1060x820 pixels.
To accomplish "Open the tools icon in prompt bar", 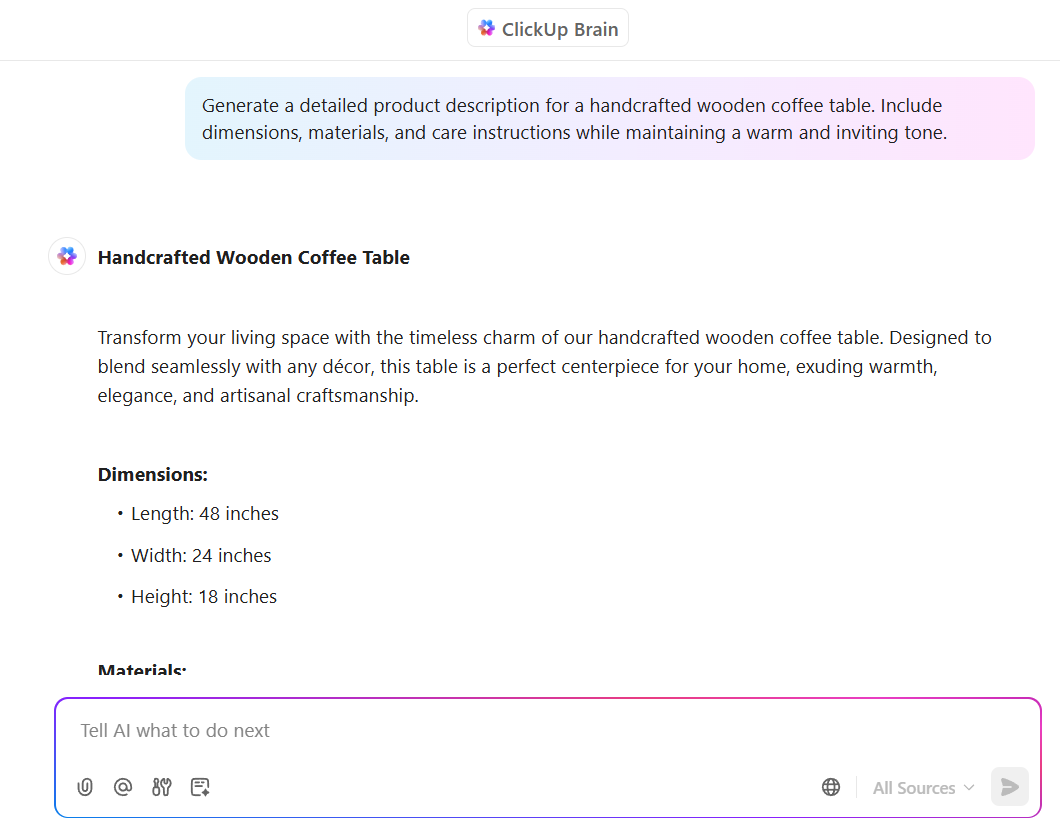I will pyautogui.click(x=162, y=787).
